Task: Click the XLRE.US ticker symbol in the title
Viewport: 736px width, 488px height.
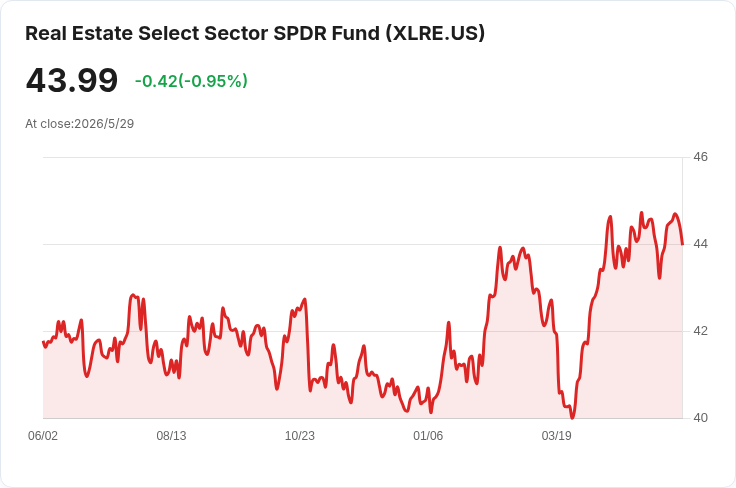Action: click(435, 33)
